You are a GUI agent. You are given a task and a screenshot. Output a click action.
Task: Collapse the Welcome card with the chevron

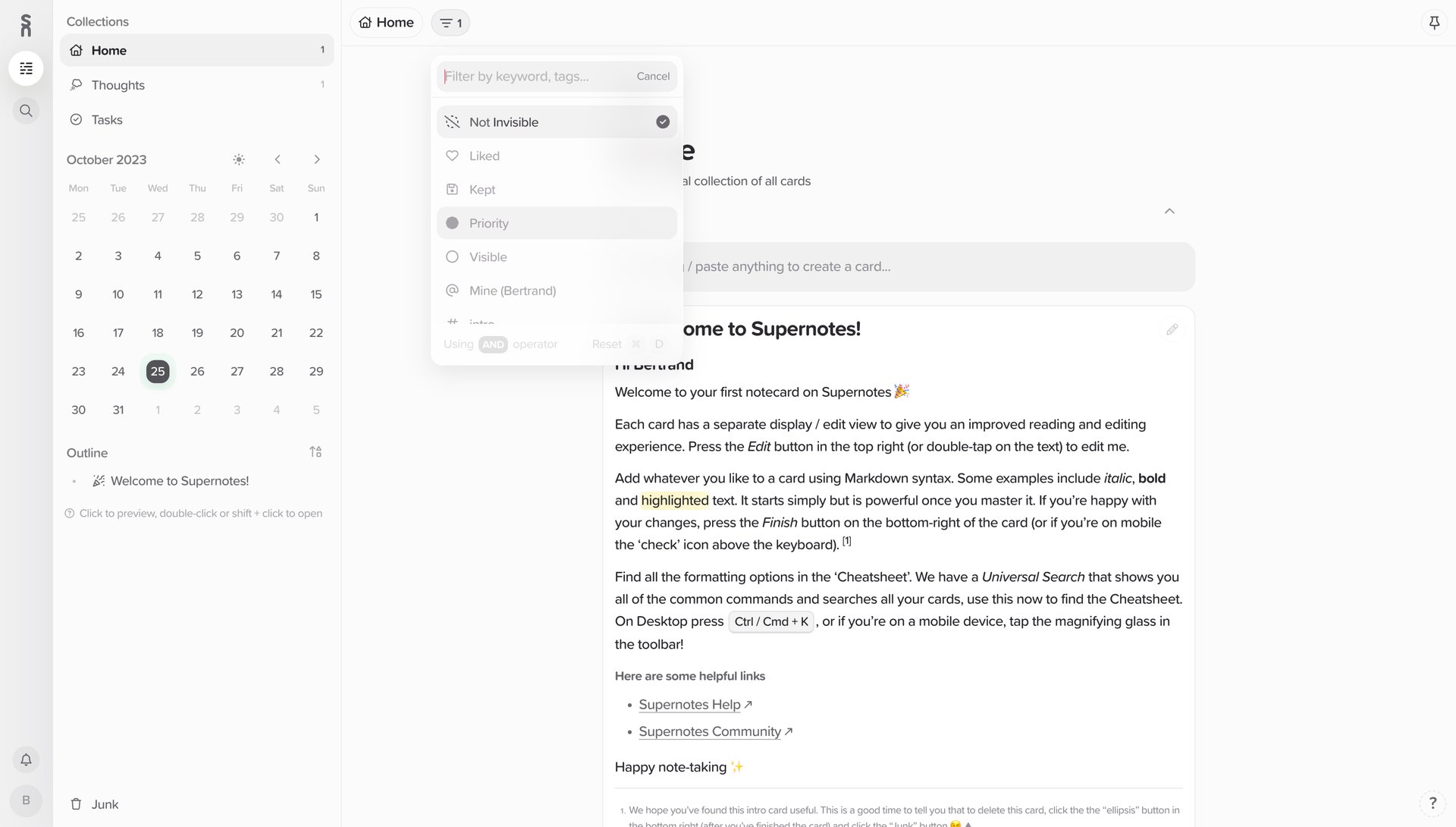1169,211
